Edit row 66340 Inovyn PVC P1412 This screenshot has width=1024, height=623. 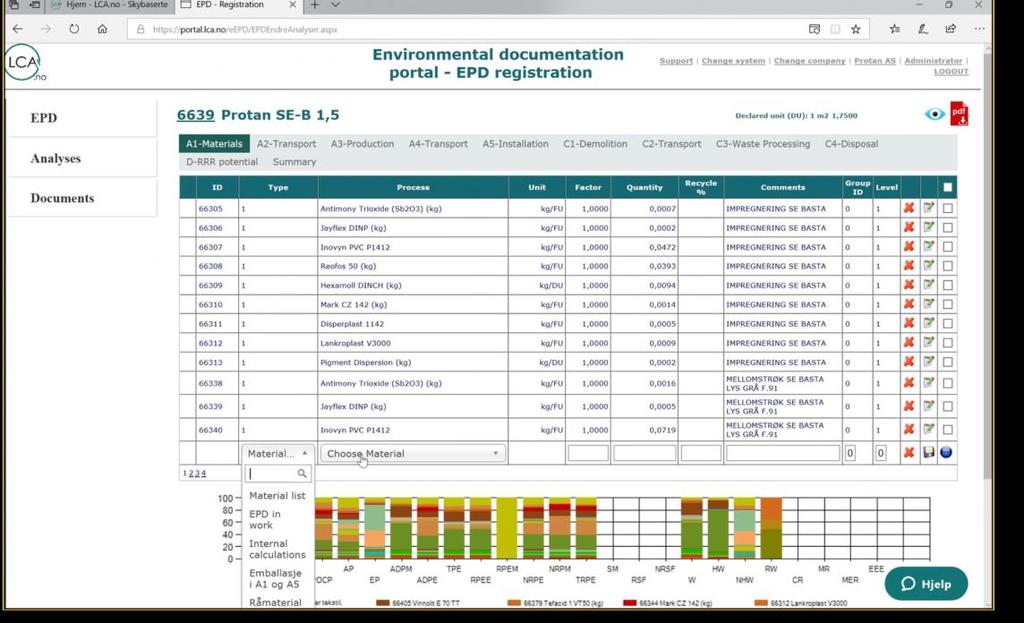click(x=929, y=429)
